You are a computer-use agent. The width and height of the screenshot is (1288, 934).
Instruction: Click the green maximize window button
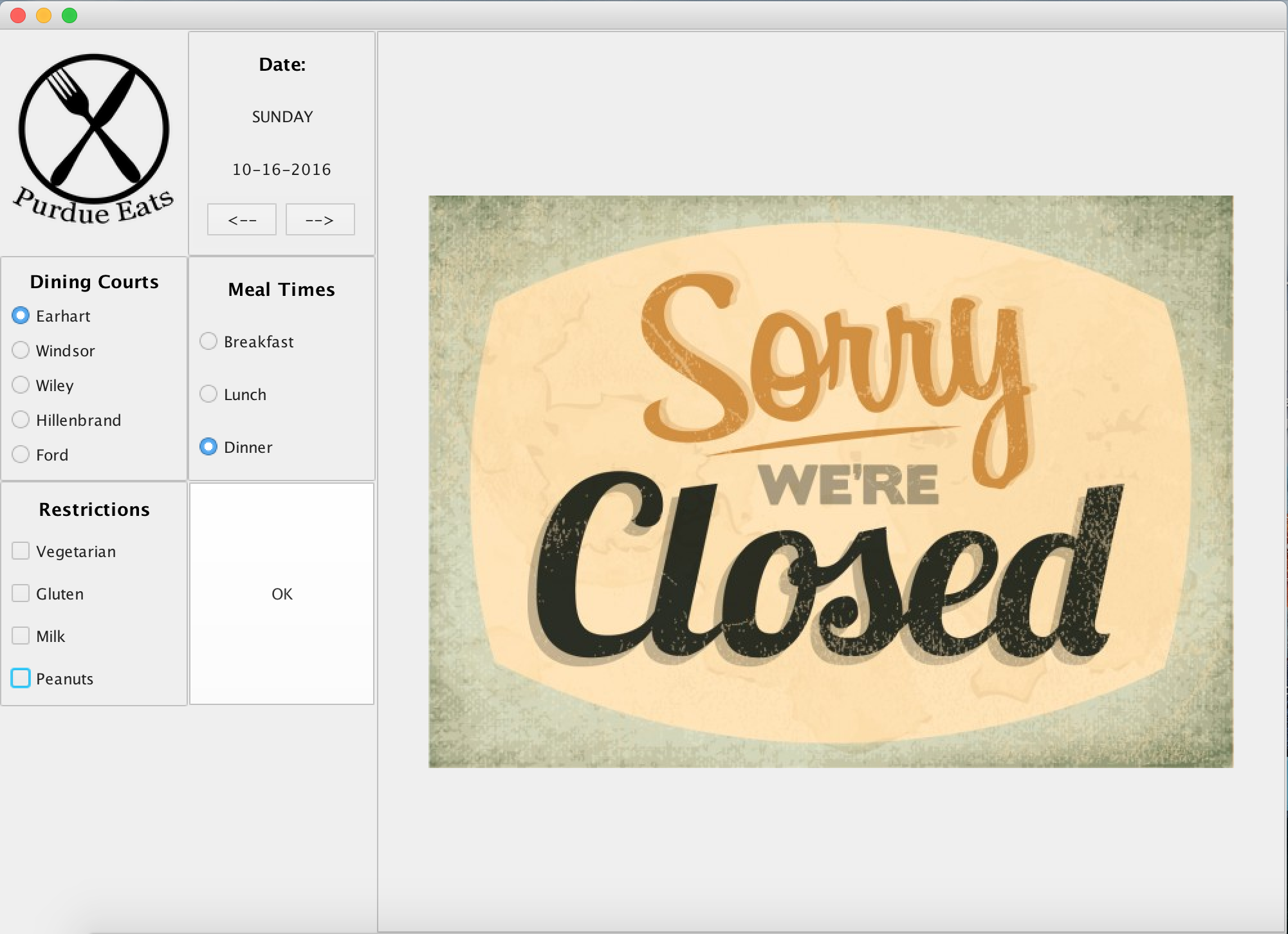coord(69,15)
